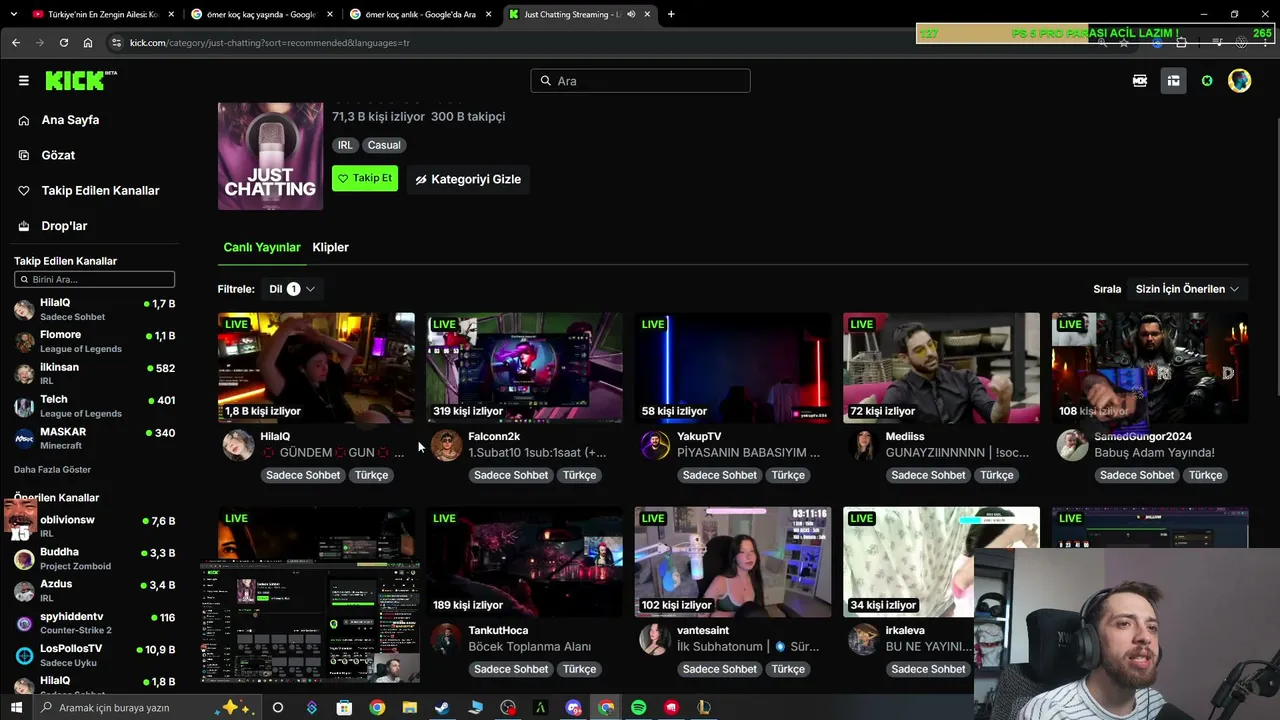The image size is (1280, 720).
Task: Open the gift box rewards icon in header
Action: (1174, 81)
